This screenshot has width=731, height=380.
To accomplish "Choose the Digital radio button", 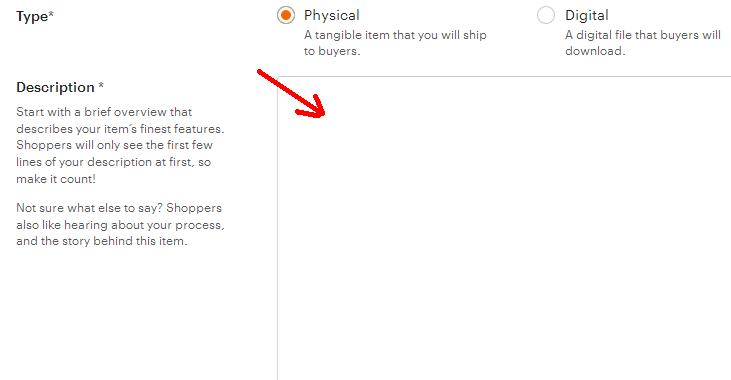I will click(x=546, y=15).
